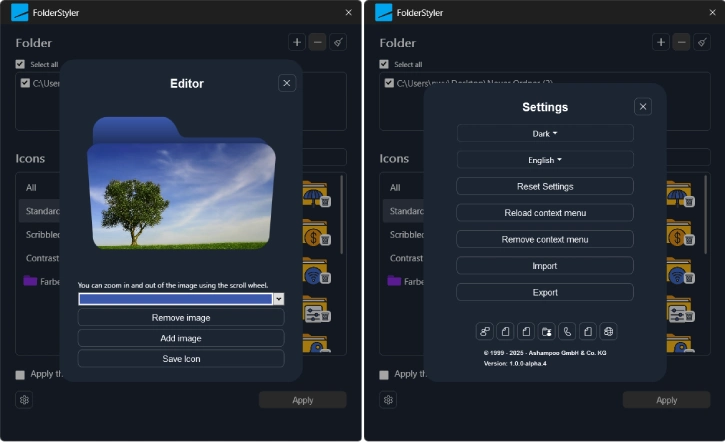Image resolution: width=725 pixels, height=442 pixels.
Task: Pick the Wi-Fi folder icon, left window
Action: (x=314, y=270)
